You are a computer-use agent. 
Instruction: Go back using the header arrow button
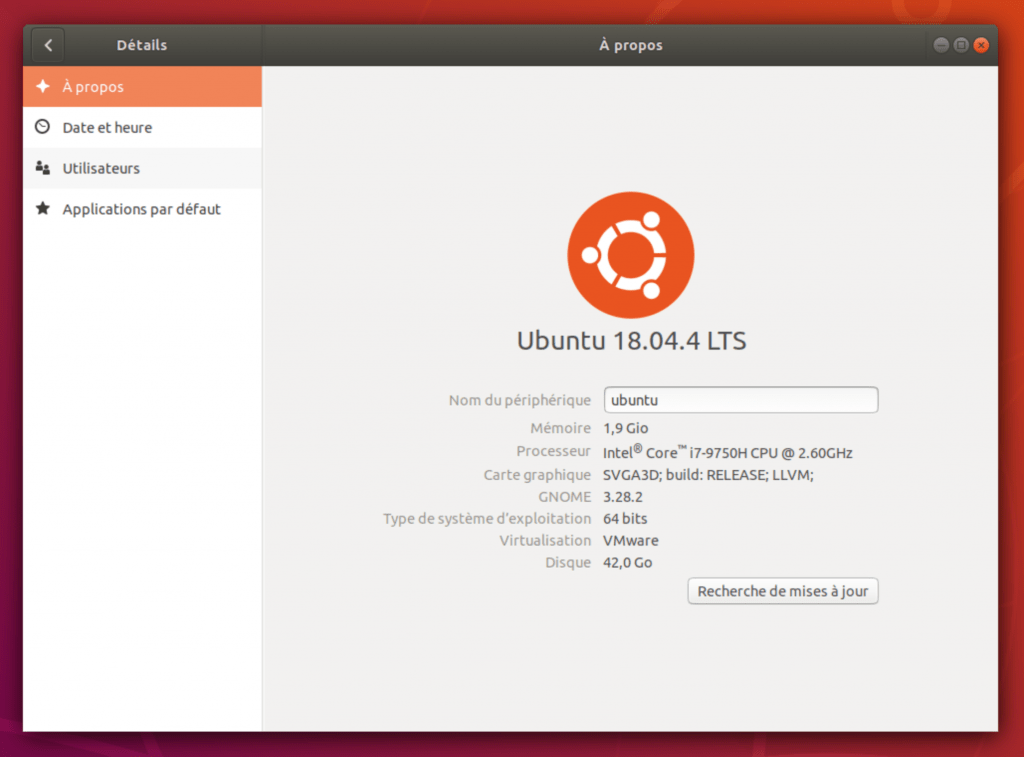(x=48, y=45)
